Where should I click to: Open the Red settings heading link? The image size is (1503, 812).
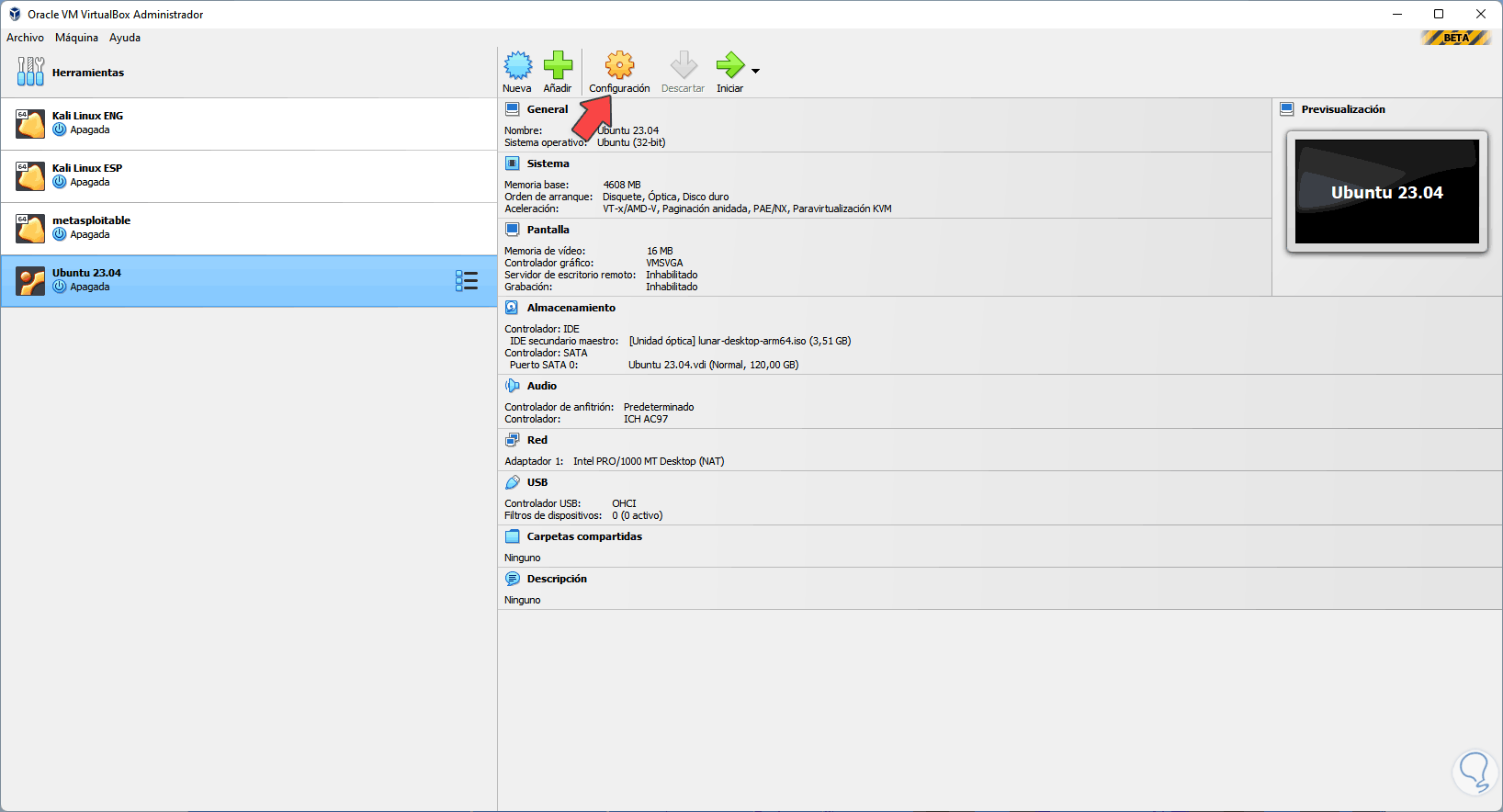pos(537,440)
